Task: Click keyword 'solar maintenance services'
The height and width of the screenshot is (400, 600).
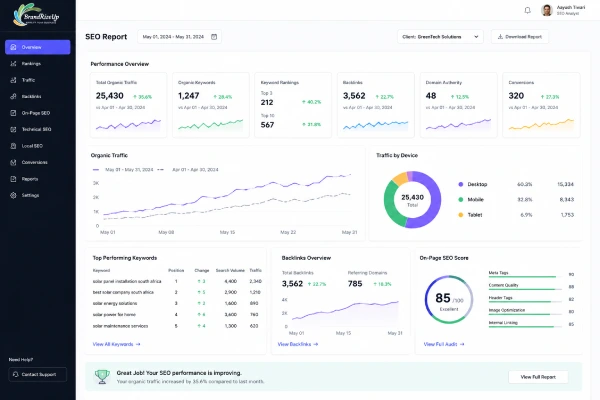Action: pos(120,326)
